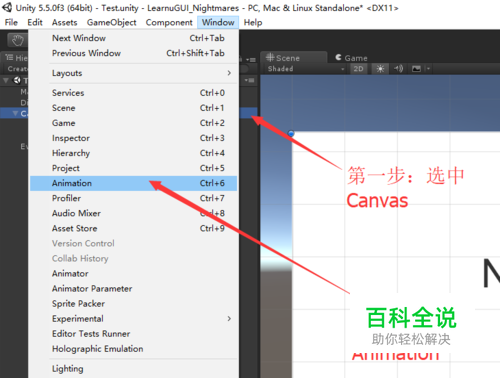
Task: Select Game from Window menu
Action: 133,123
